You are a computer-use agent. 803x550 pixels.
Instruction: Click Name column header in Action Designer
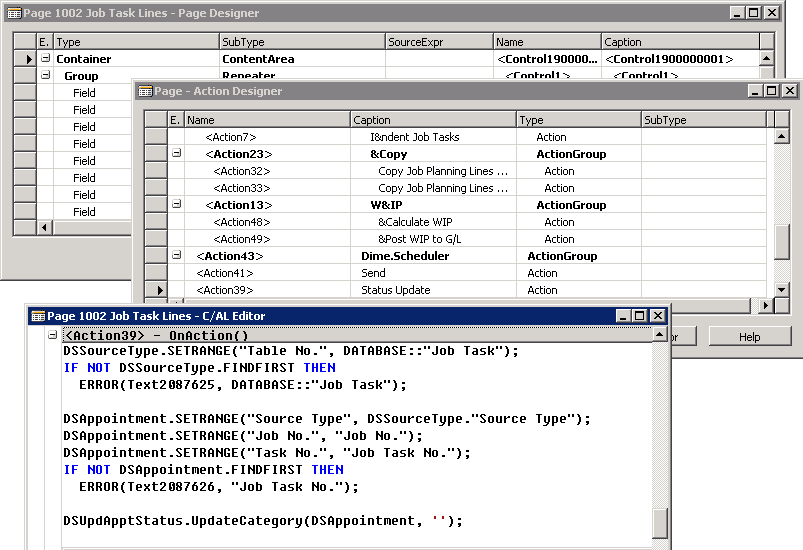(267, 119)
